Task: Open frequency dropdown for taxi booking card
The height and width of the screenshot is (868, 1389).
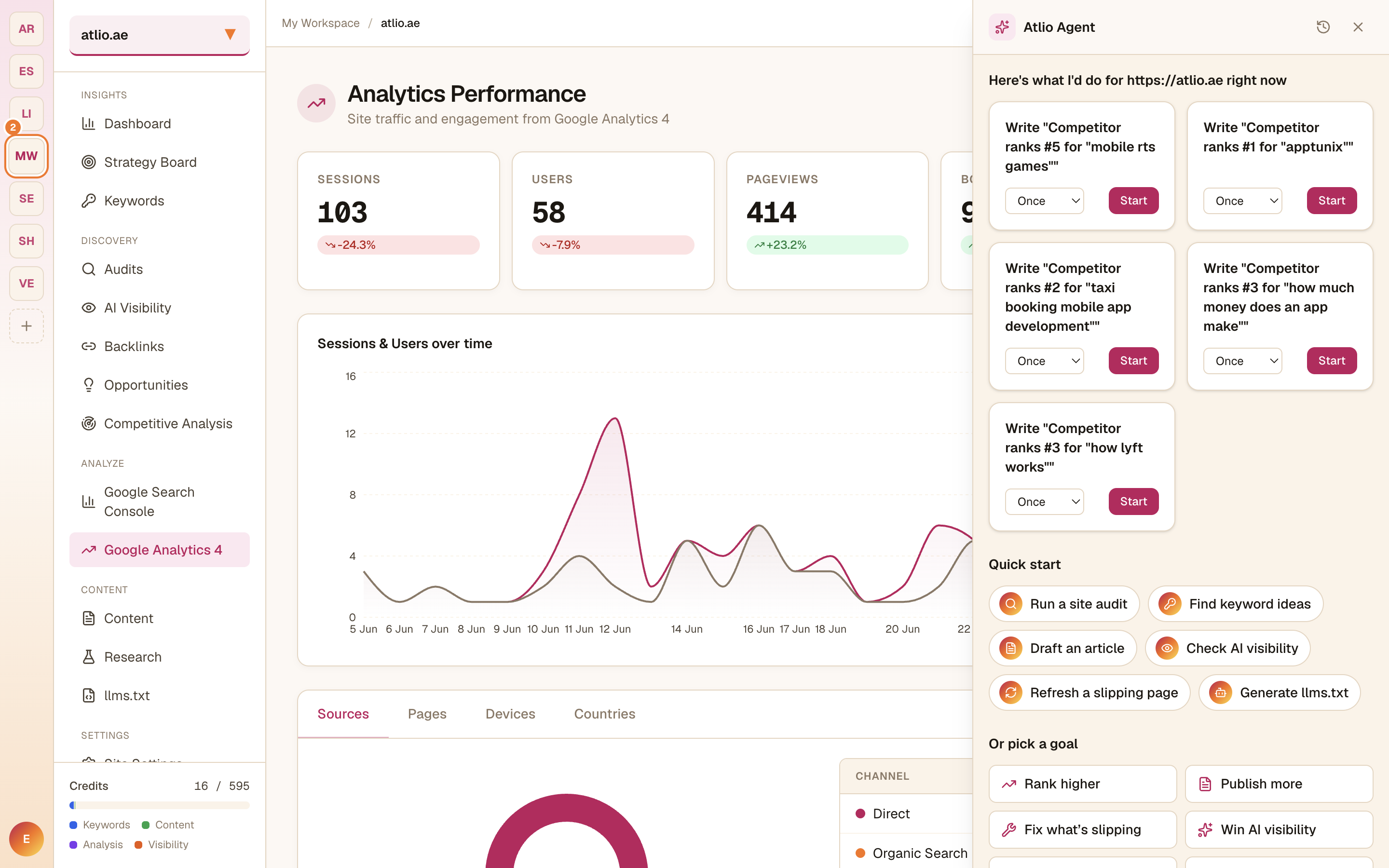Action: coord(1044,361)
